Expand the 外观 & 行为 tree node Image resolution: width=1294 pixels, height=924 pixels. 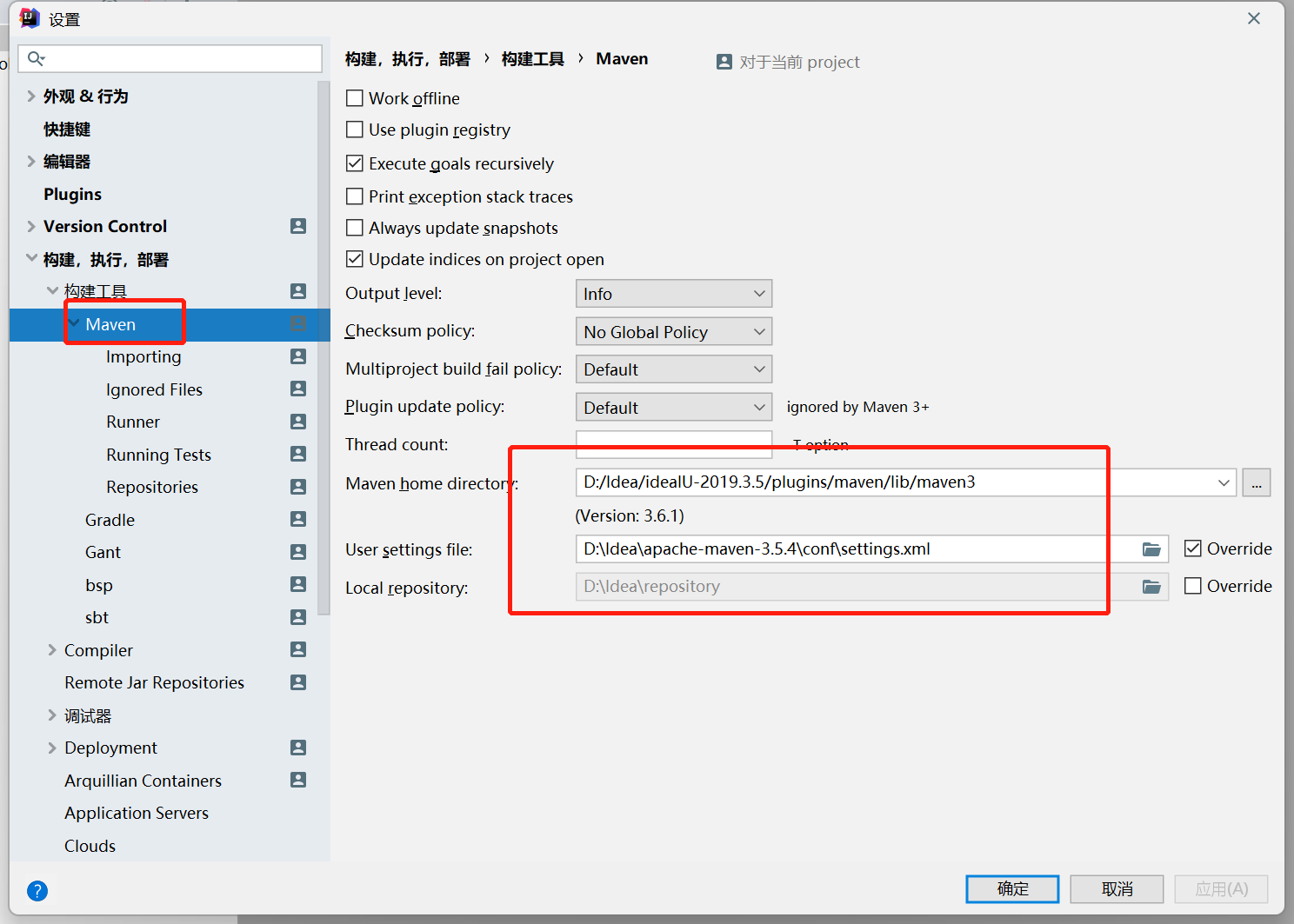(31, 96)
